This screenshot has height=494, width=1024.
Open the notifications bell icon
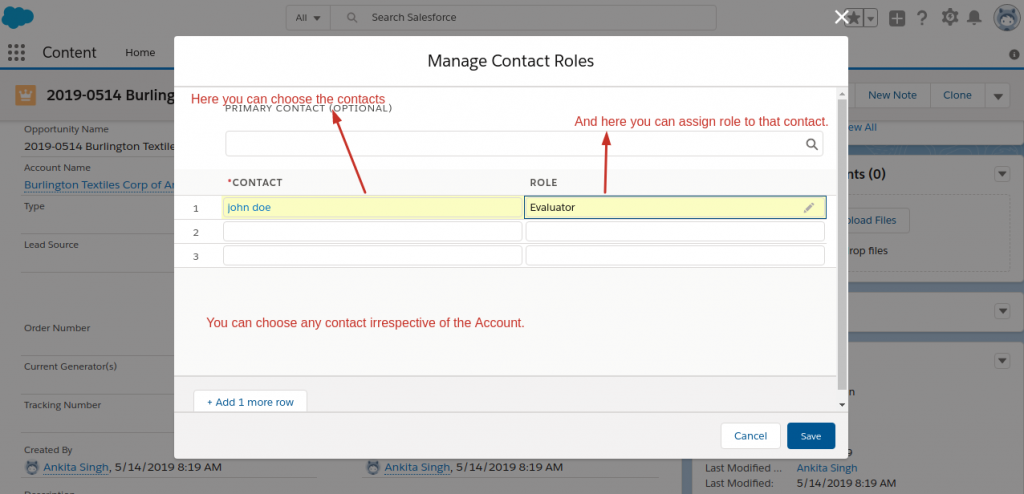click(973, 18)
